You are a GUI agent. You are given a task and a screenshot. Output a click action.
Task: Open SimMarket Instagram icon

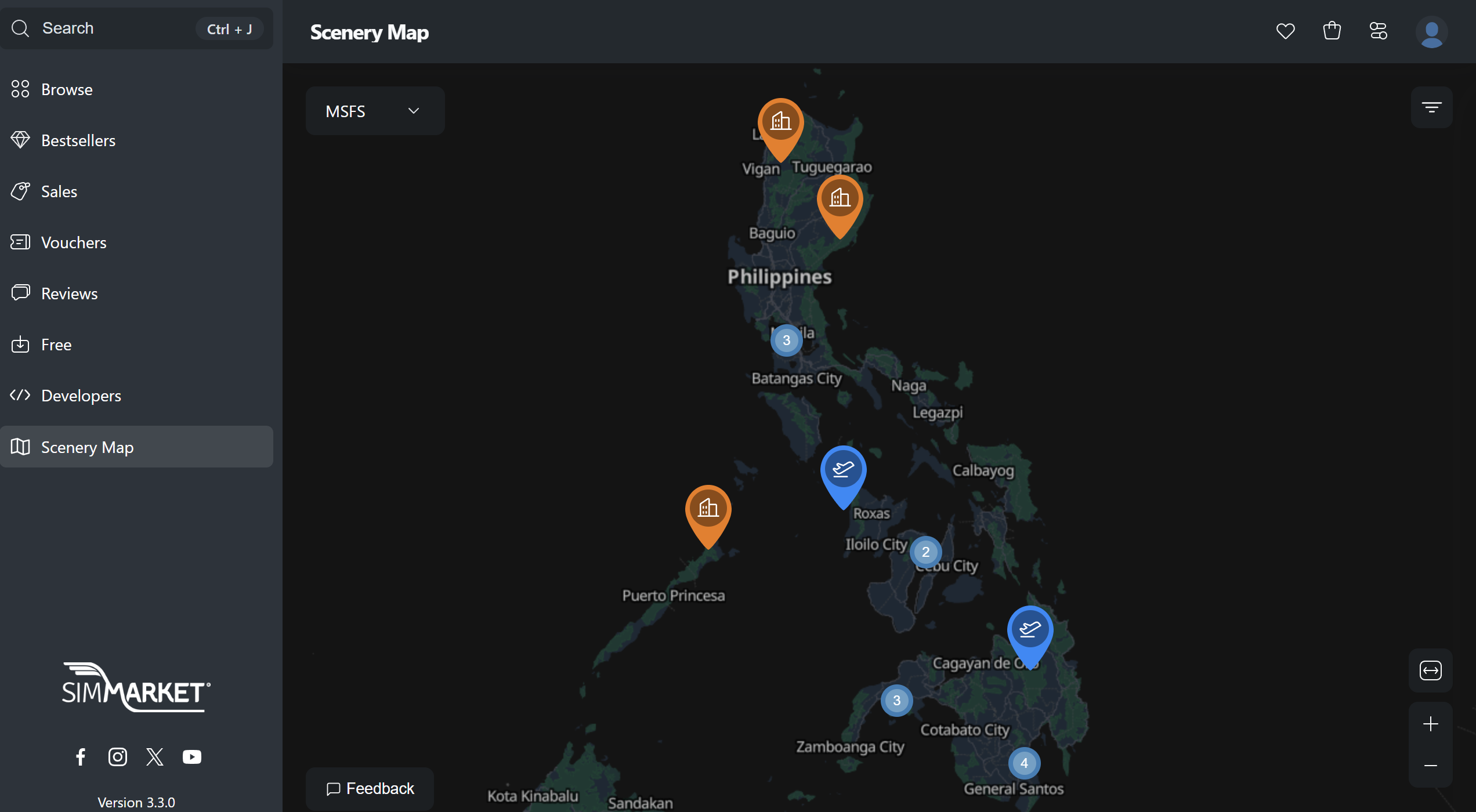click(118, 756)
